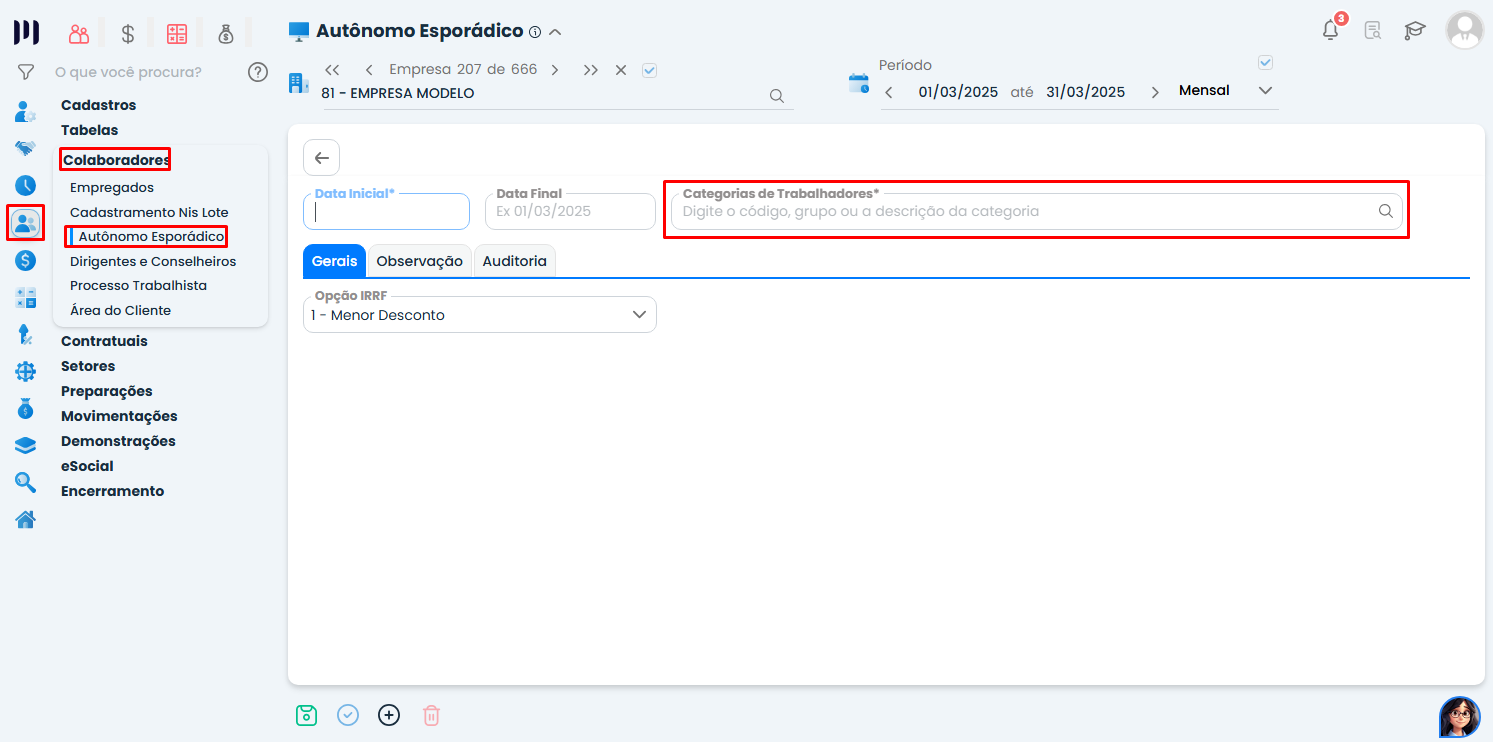Click the Categorias de Trabalhadores search field
1493x742 pixels.
(1025, 212)
